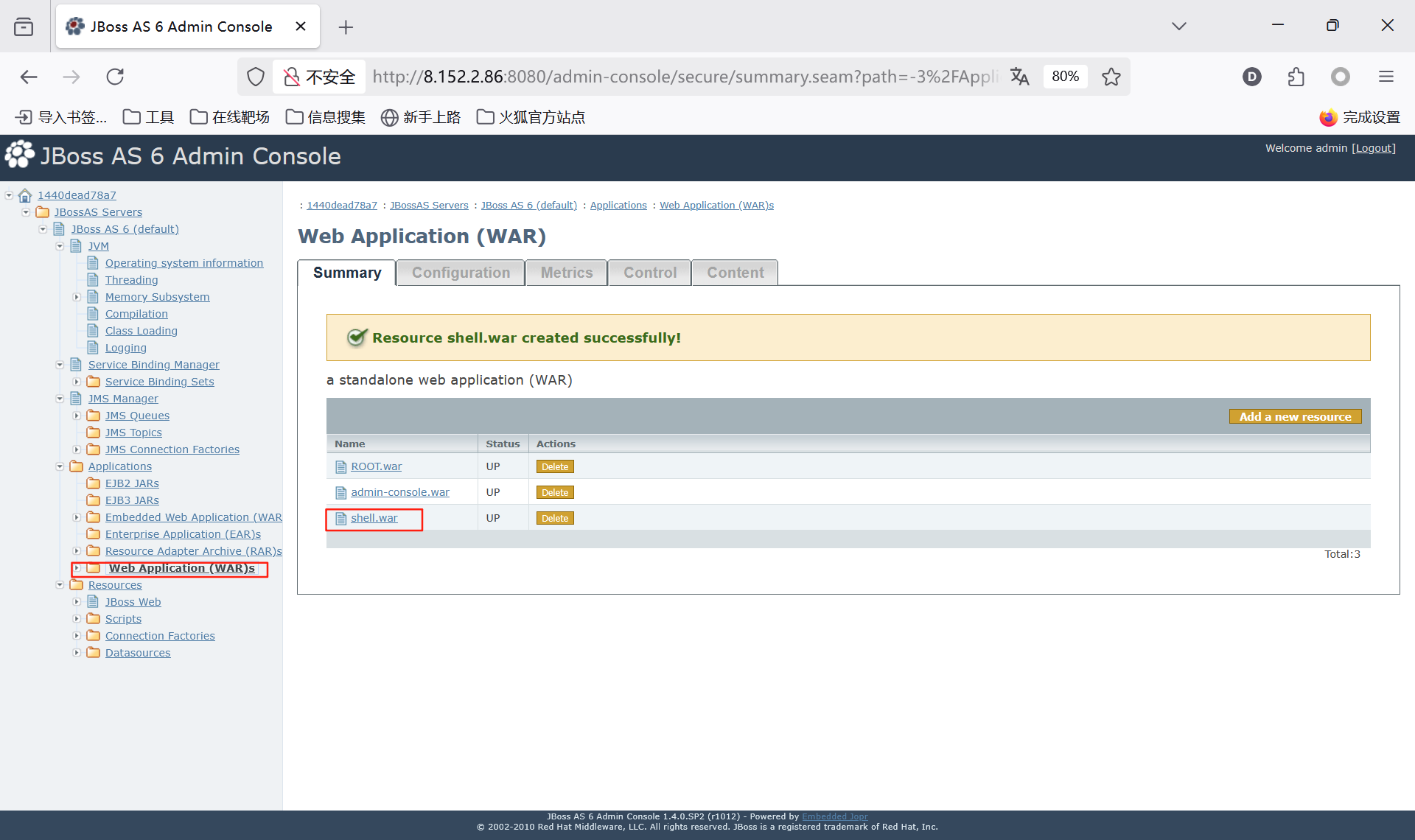Delete the admin-console.war application
1415x840 pixels.
pyautogui.click(x=555, y=493)
